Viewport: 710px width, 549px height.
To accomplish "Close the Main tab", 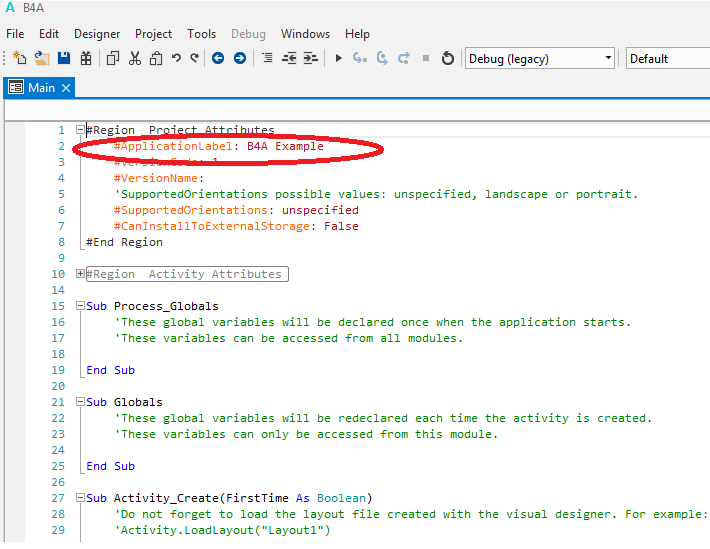I will (66, 87).
